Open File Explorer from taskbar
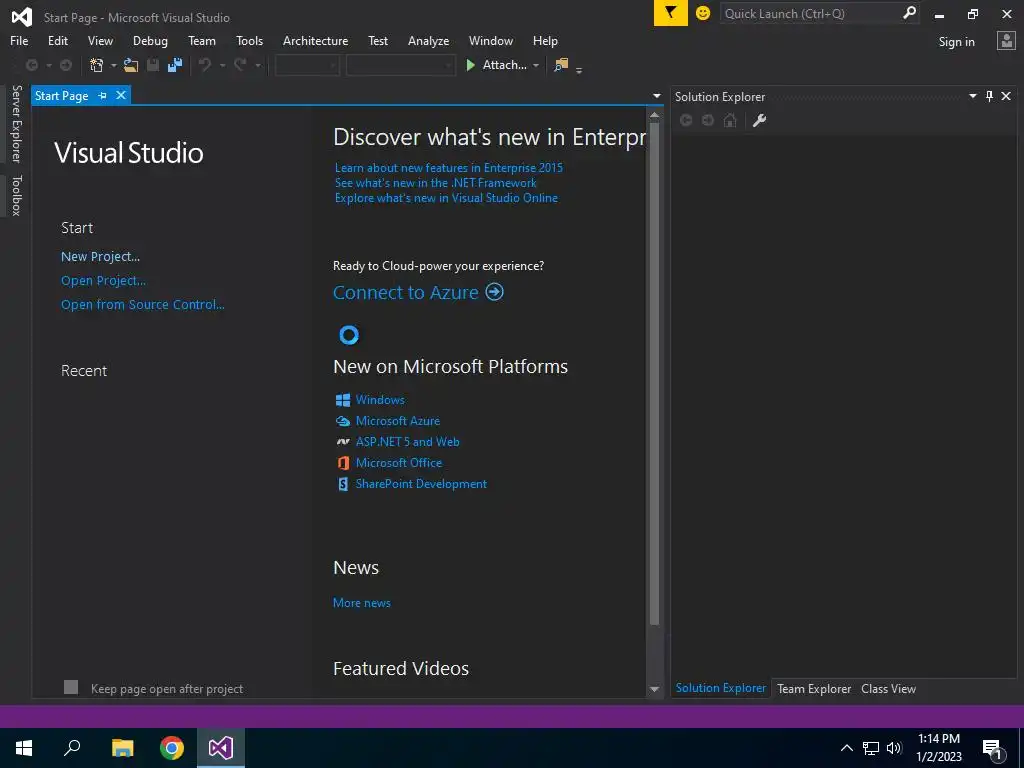 [122, 748]
